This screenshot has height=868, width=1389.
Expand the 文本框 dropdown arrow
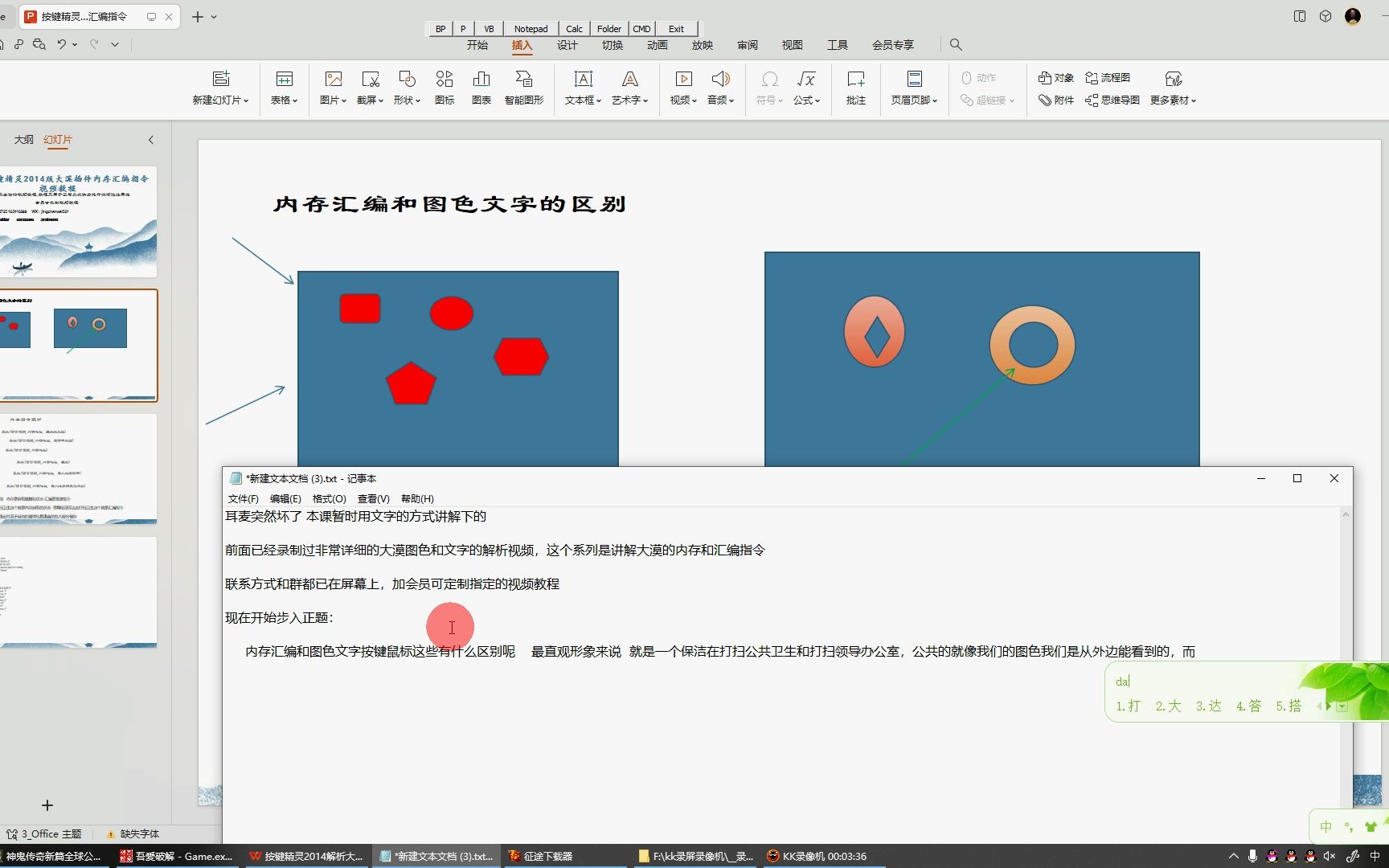point(599,101)
